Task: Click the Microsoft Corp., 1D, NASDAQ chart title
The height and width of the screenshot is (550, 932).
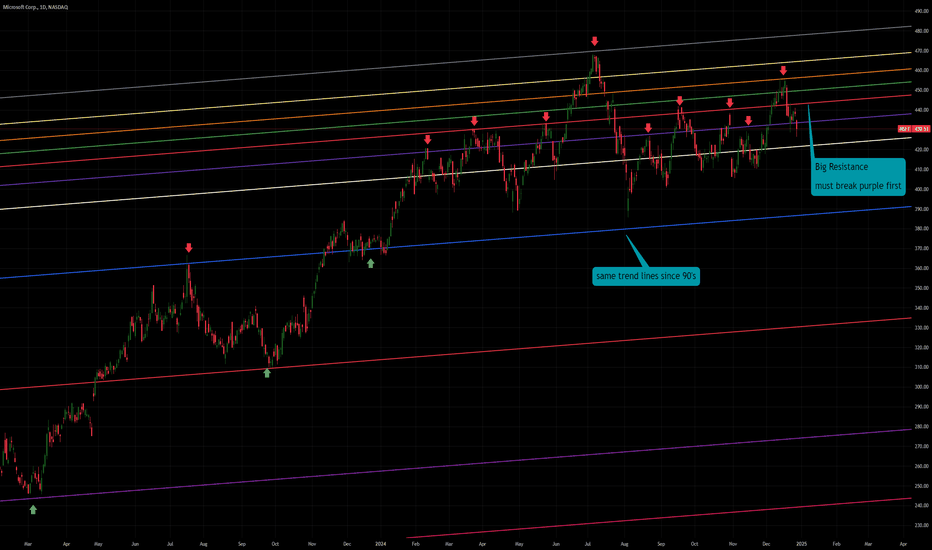Action: [x=35, y=7]
